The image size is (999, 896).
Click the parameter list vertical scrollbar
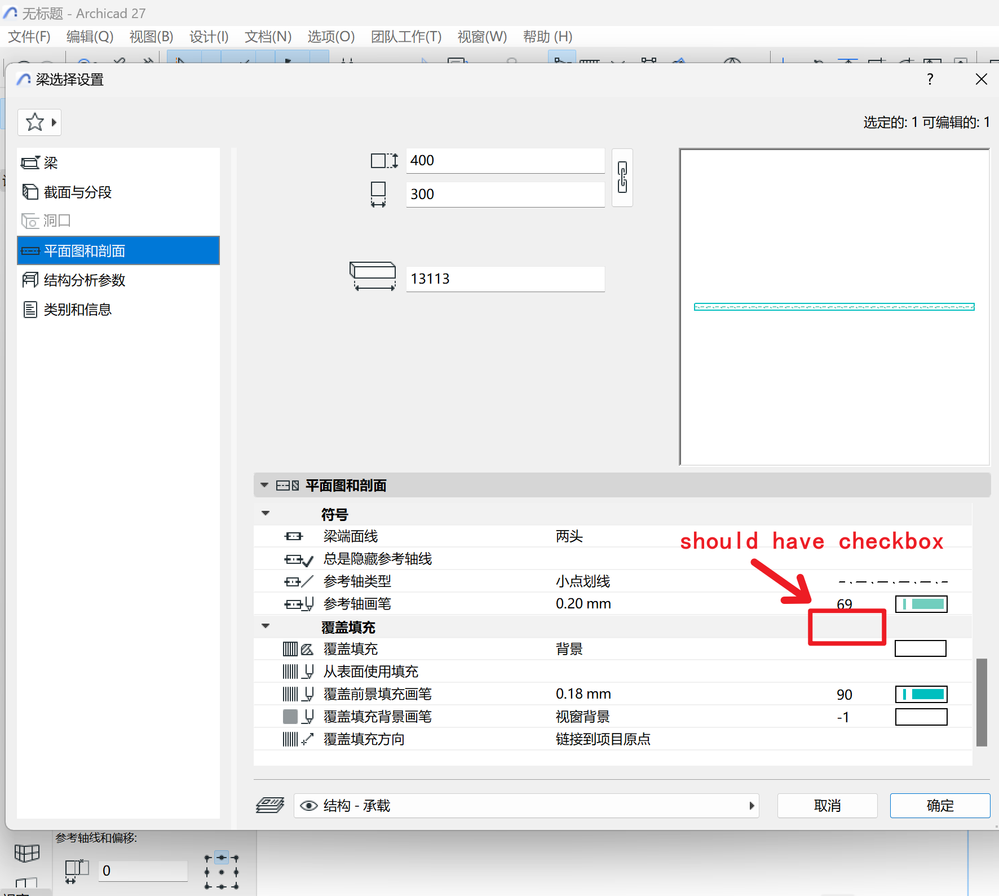click(x=982, y=702)
